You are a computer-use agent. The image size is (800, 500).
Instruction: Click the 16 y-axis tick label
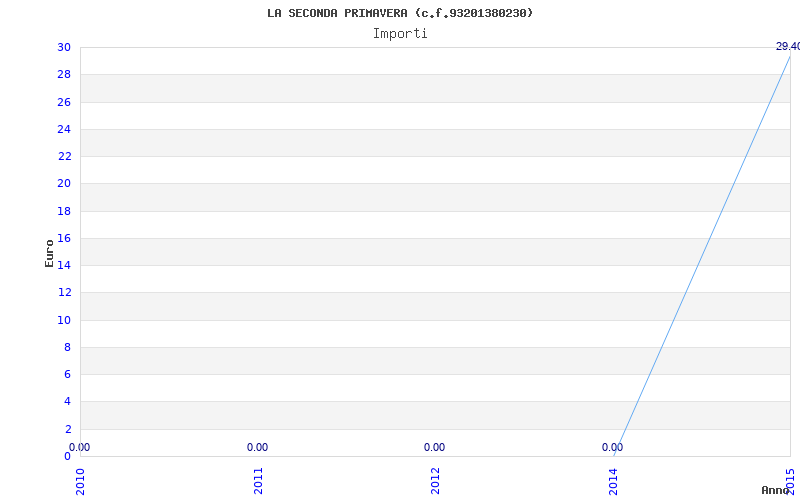click(x=64, y=238)
